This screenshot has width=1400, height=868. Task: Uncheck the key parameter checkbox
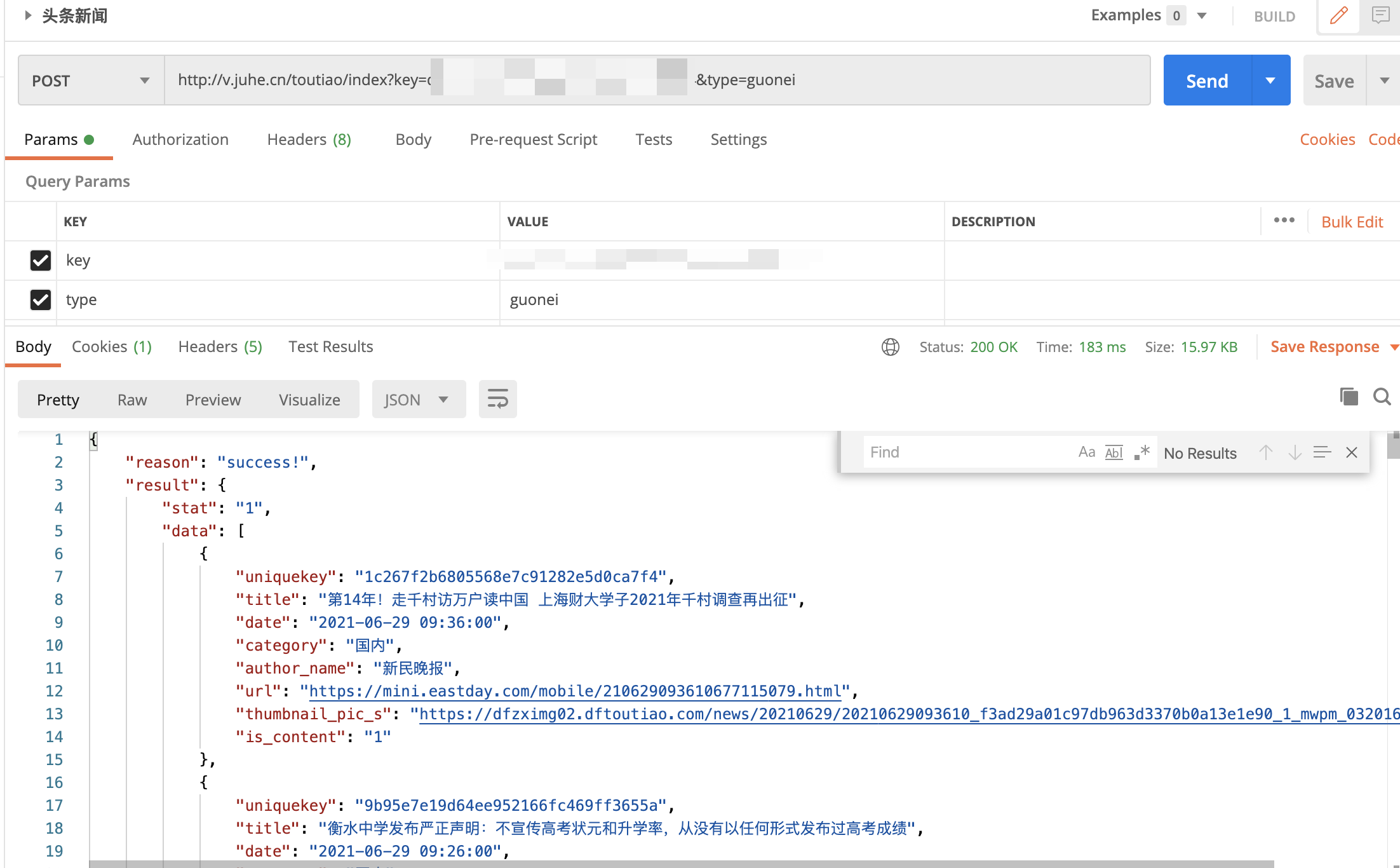point(41,260)
